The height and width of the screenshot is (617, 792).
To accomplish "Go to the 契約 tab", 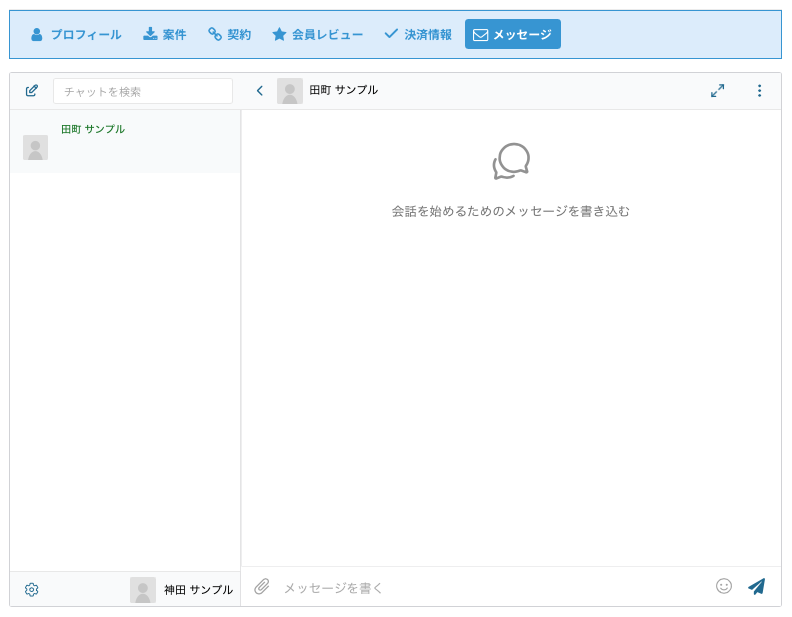I will [230, 34].
